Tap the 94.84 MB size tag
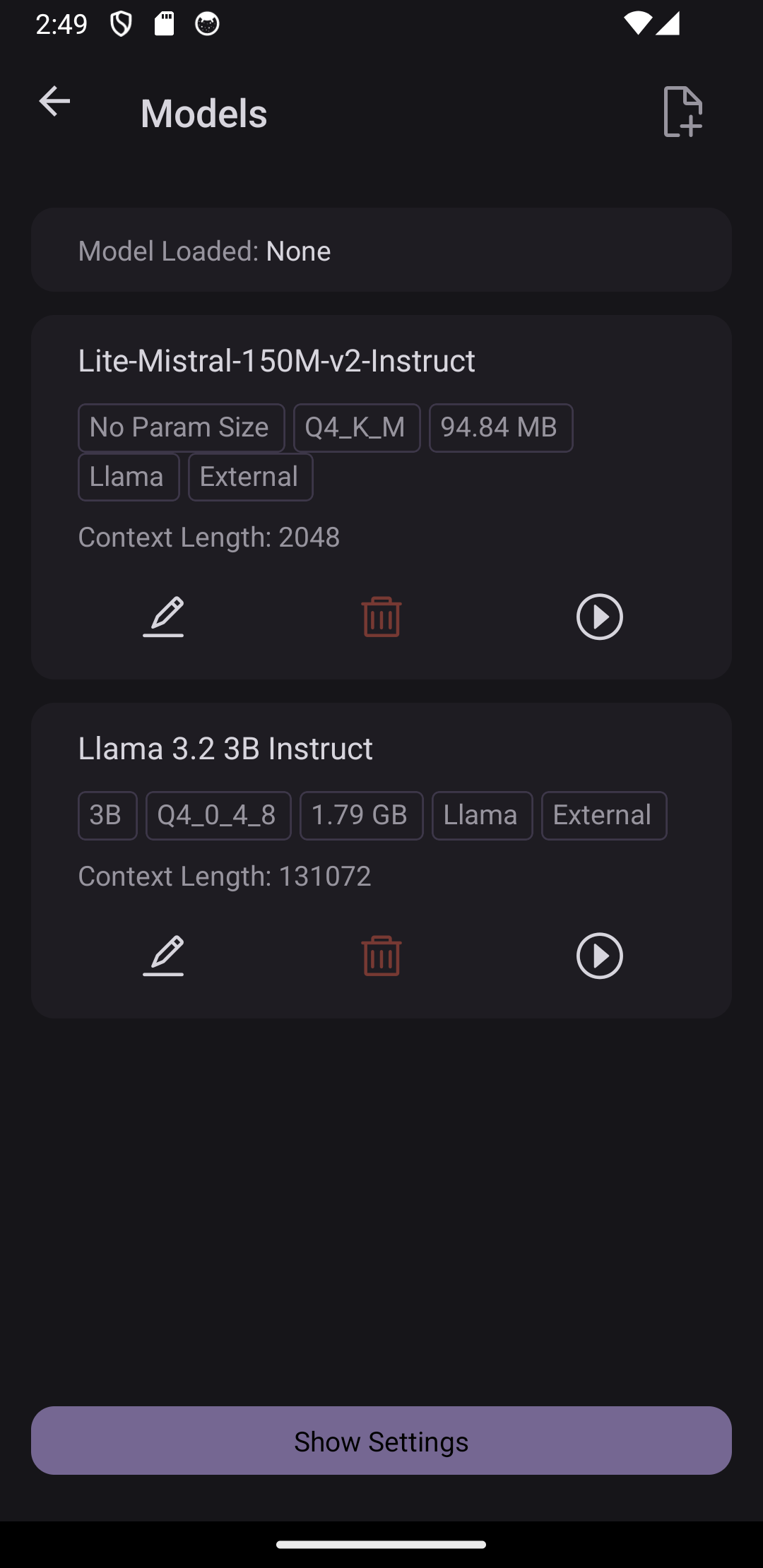The height and width of the screenshot is (1568, 763). pyautogui.click(x=500, y=428)
